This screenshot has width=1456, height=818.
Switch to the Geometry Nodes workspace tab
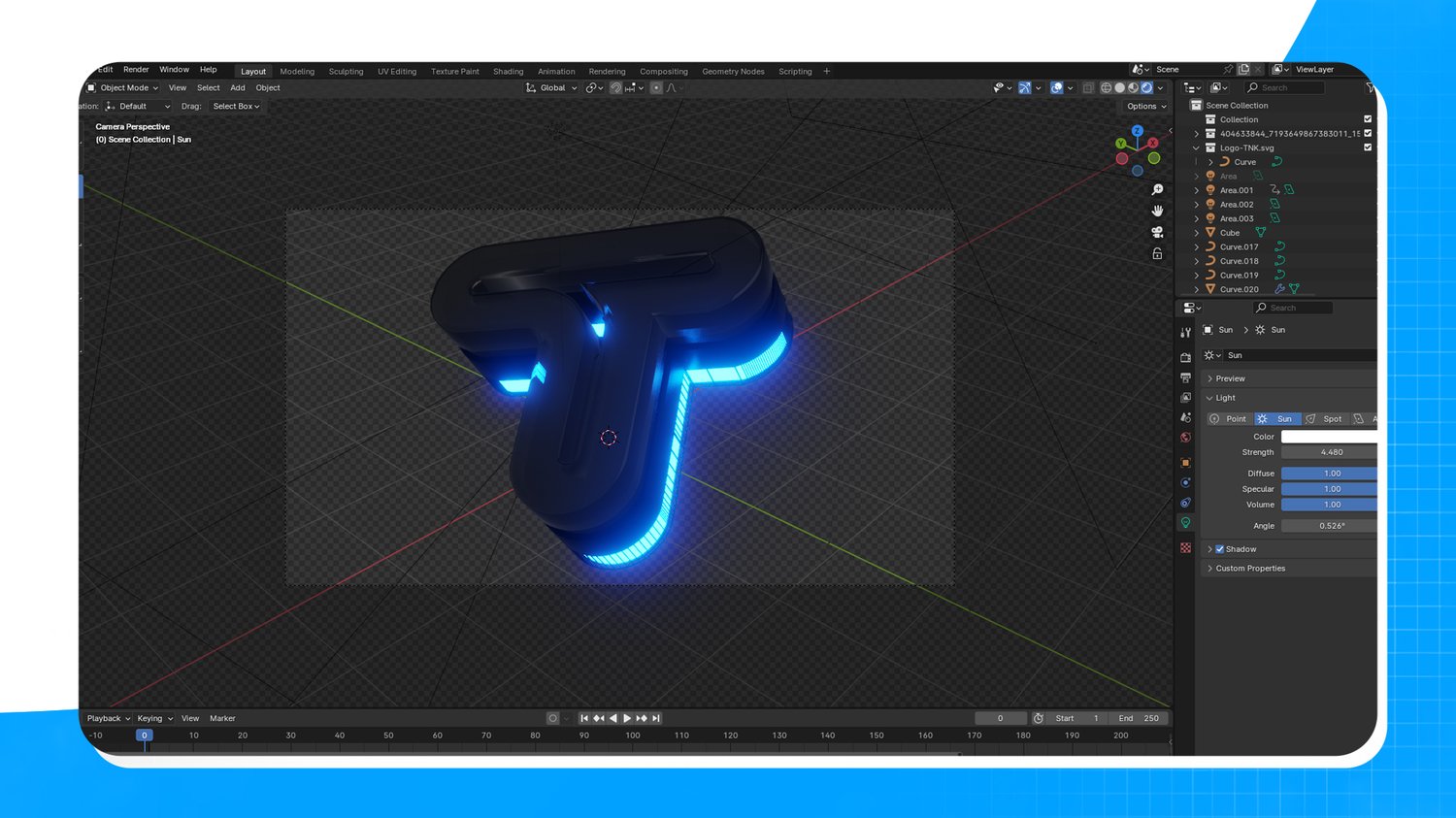click(733, 71)
